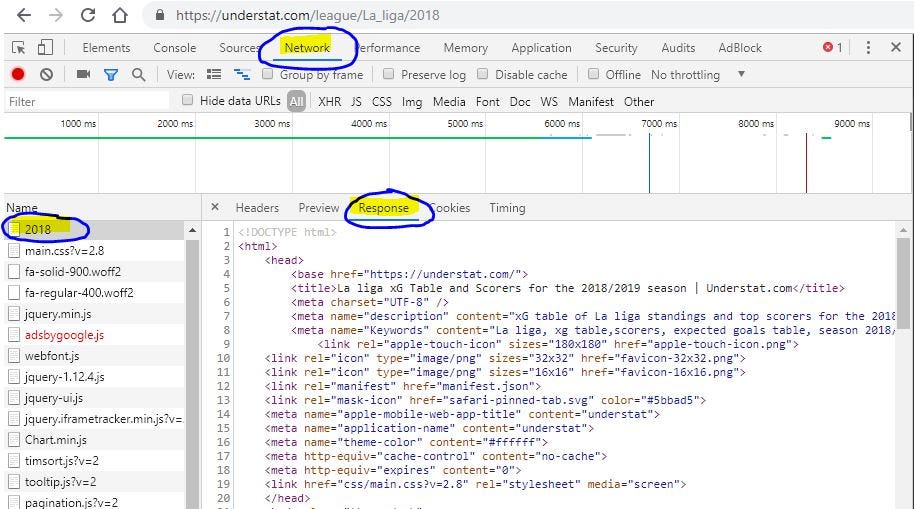
Task: Click the 7000 ms timeline marker
Action: tap(659, 123)
